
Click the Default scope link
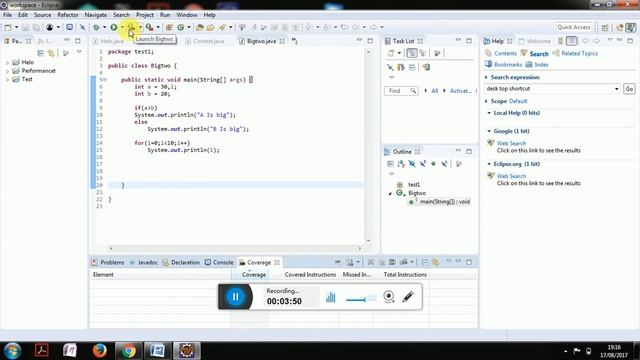tap(518, 101)
